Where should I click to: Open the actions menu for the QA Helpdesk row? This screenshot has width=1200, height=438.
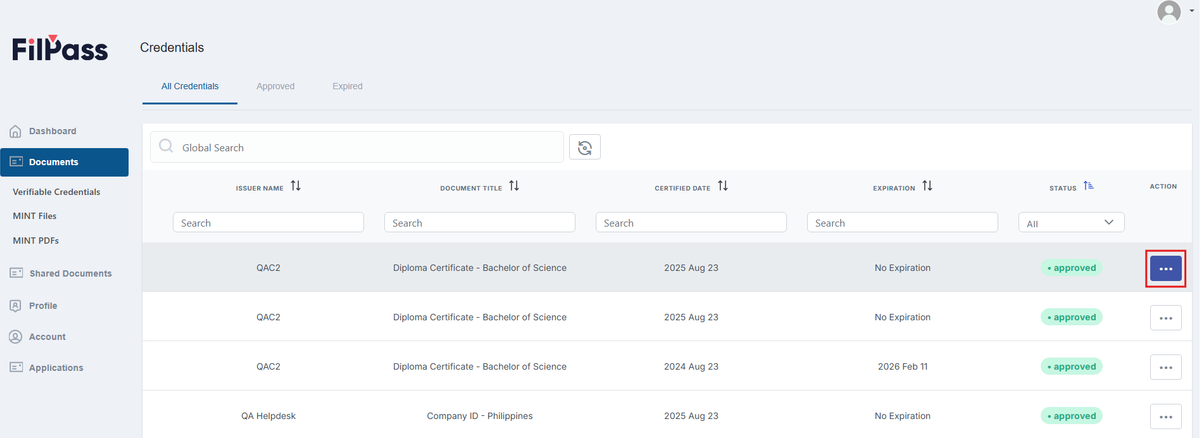(x=1166, y=416)
